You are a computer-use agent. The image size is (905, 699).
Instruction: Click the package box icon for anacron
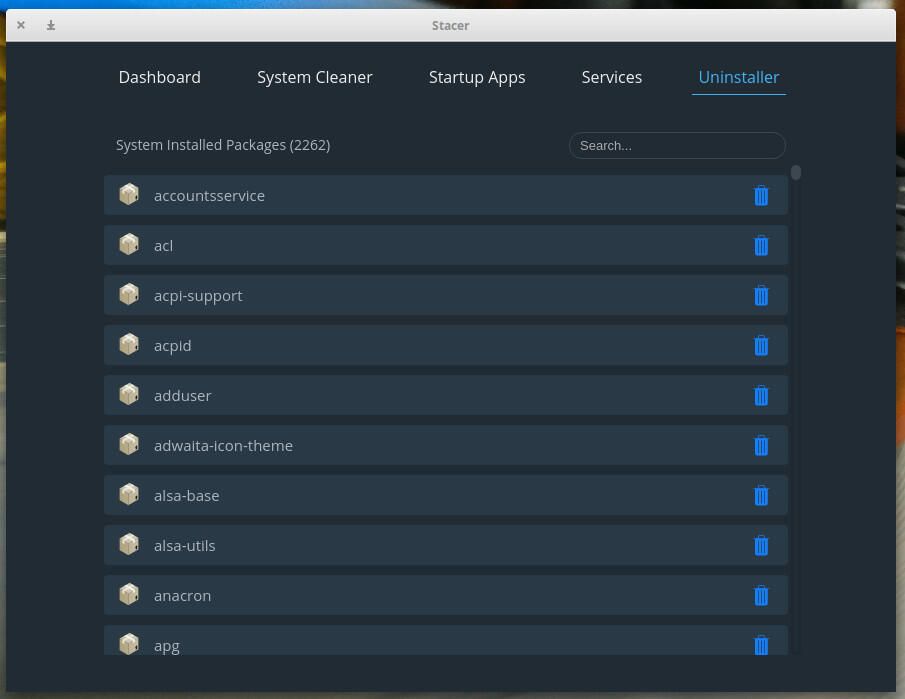(129, 595)
